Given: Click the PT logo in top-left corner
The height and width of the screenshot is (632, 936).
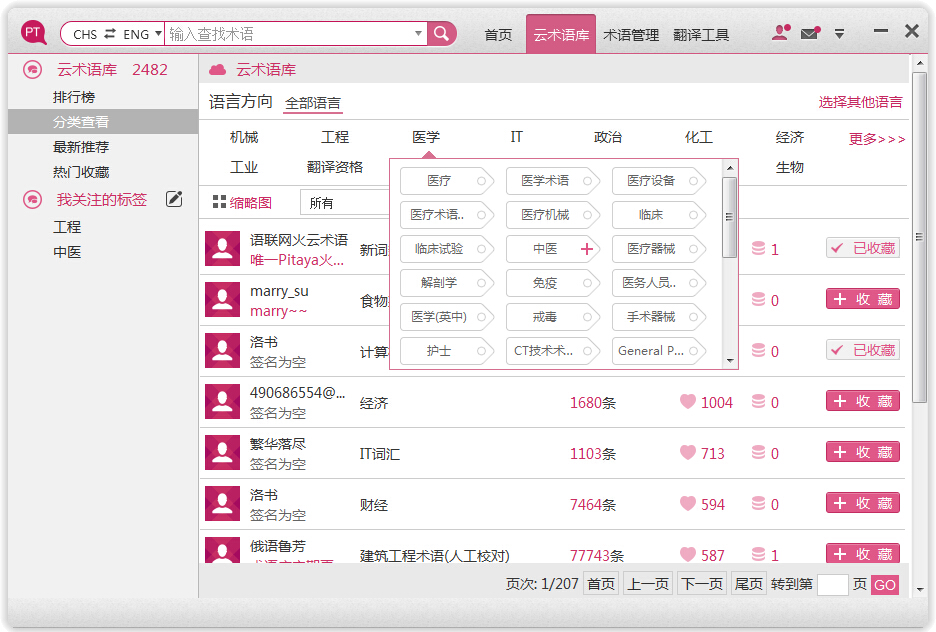Looking at the screenshot, I should pos(34,33).
